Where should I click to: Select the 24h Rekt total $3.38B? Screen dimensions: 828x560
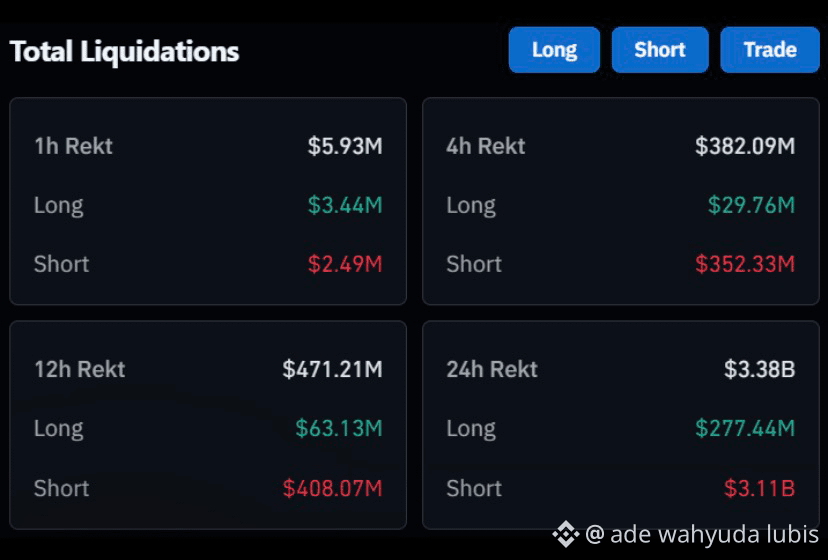click(759, 370)
